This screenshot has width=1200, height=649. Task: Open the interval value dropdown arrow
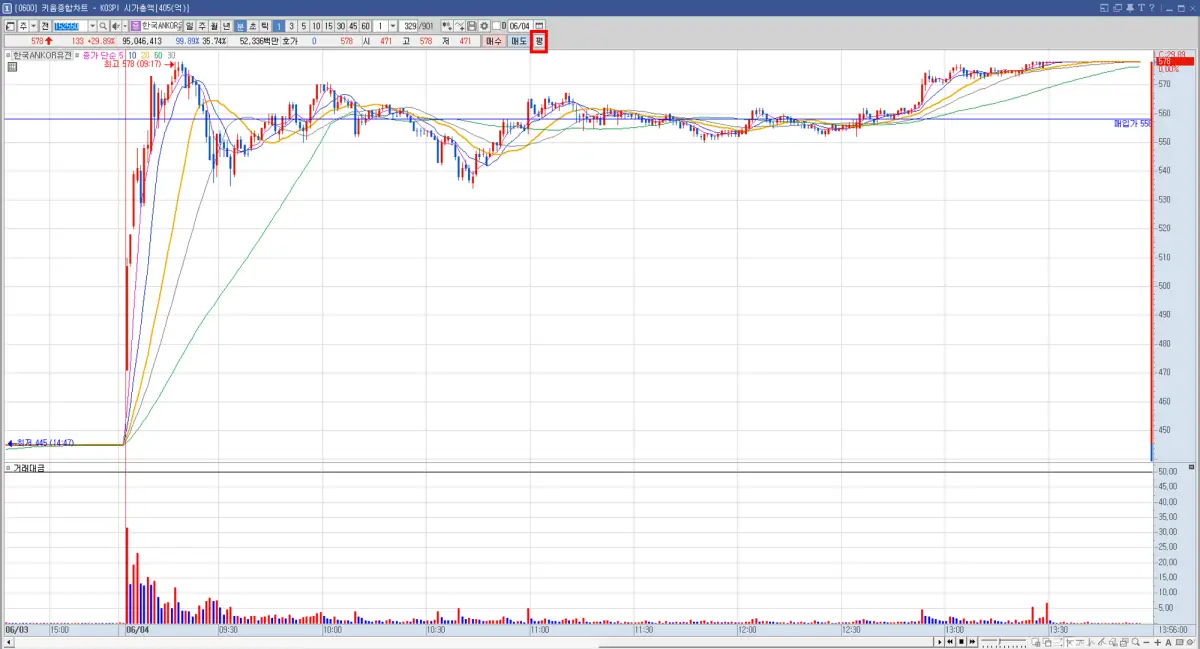392,25
